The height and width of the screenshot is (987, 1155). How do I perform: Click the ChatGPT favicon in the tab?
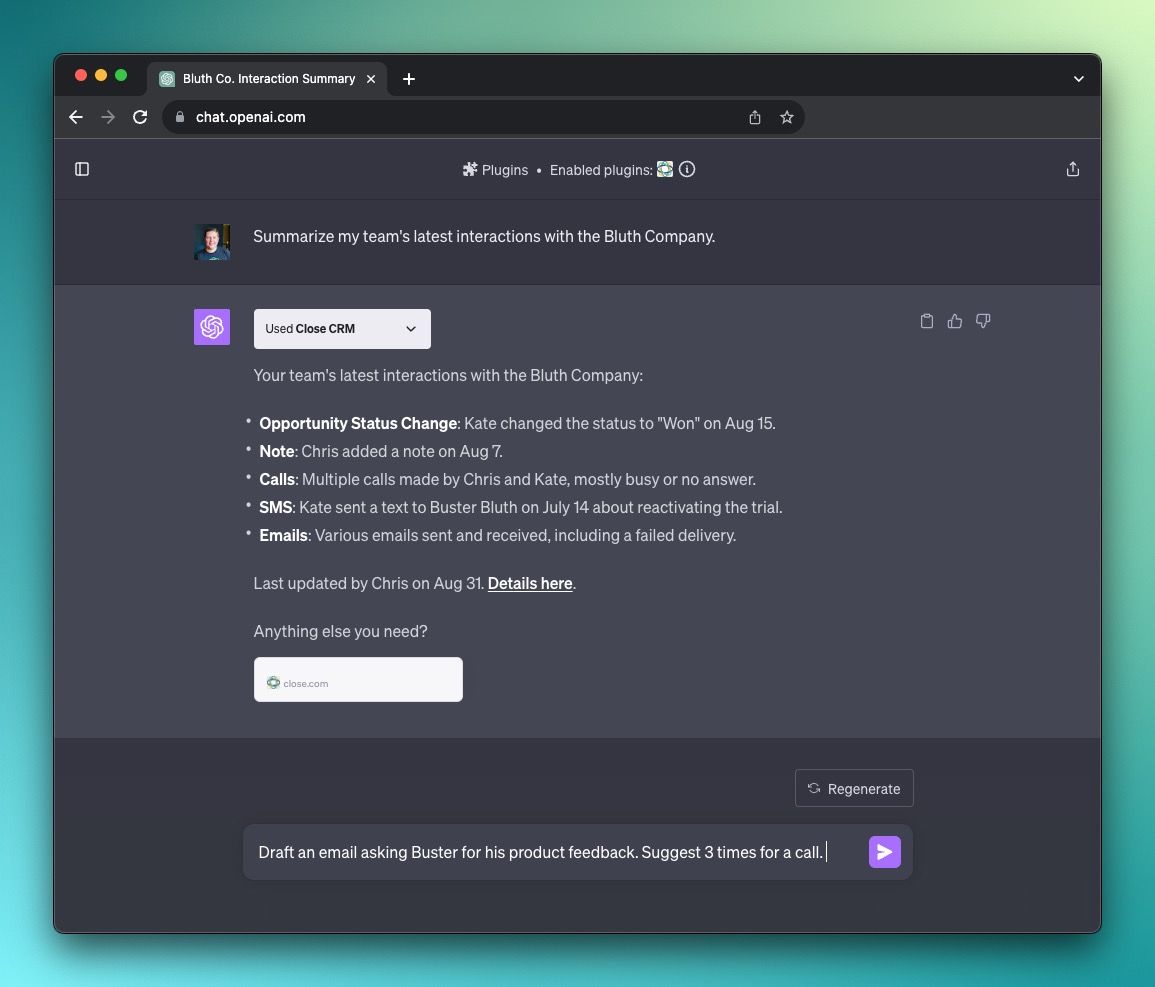[167, 79]
